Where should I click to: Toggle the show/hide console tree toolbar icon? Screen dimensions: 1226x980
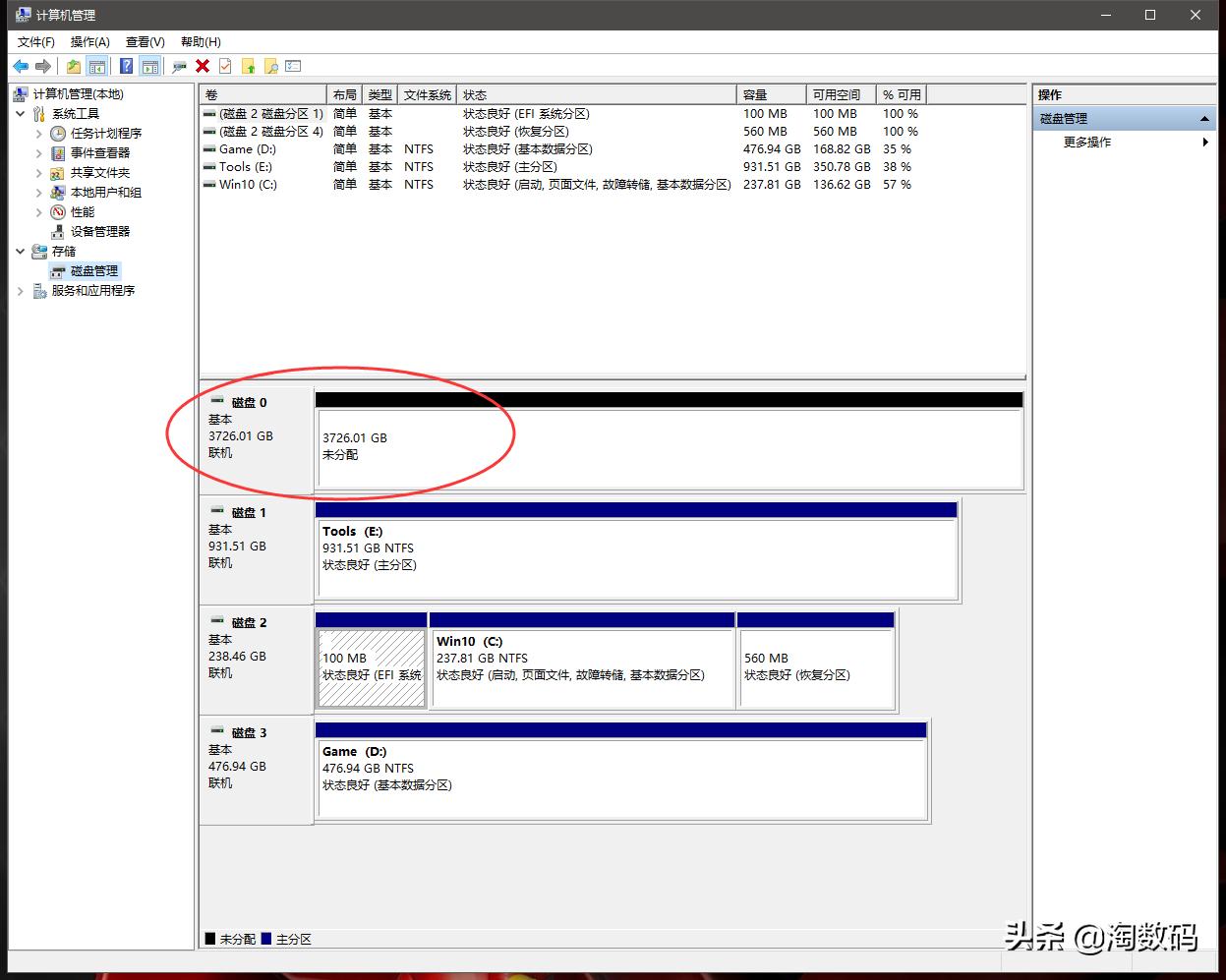96,66
